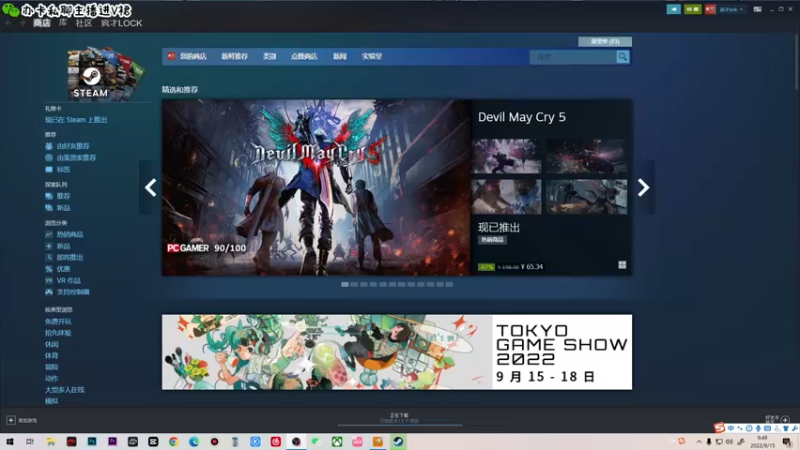Open the wishlist button above search
This screenshot has height=450, width=800.
(605, 41)
